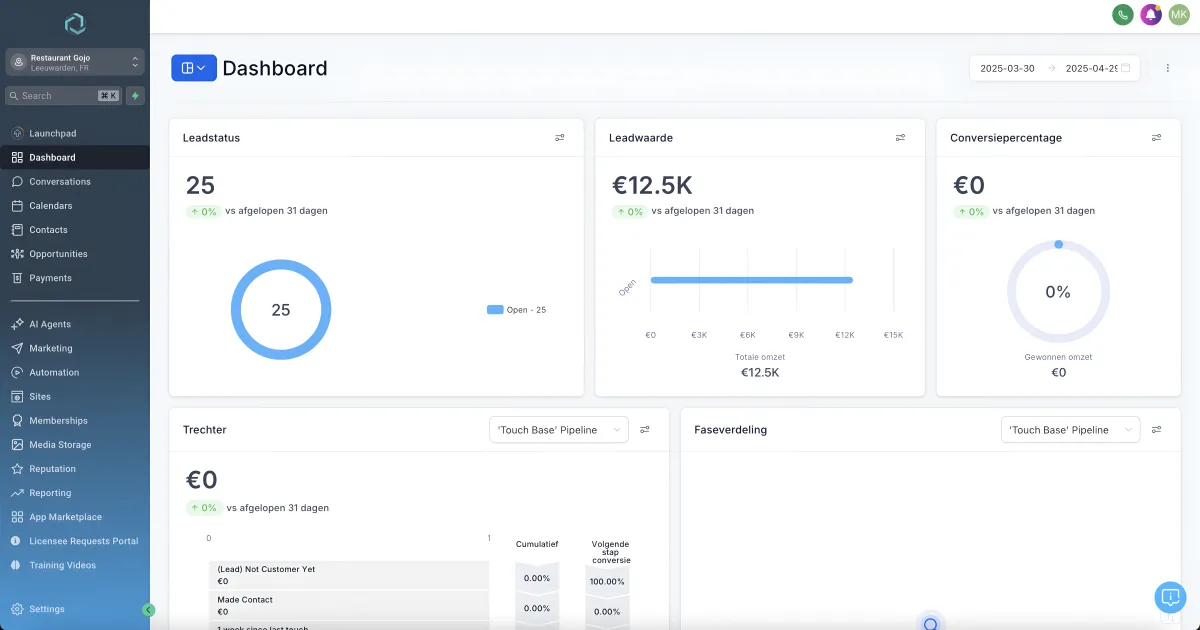This screenshot has width=1200, height=630.
Task: Open Conversiepercentage widget filter settings icon
Action: click(1157, 138)
